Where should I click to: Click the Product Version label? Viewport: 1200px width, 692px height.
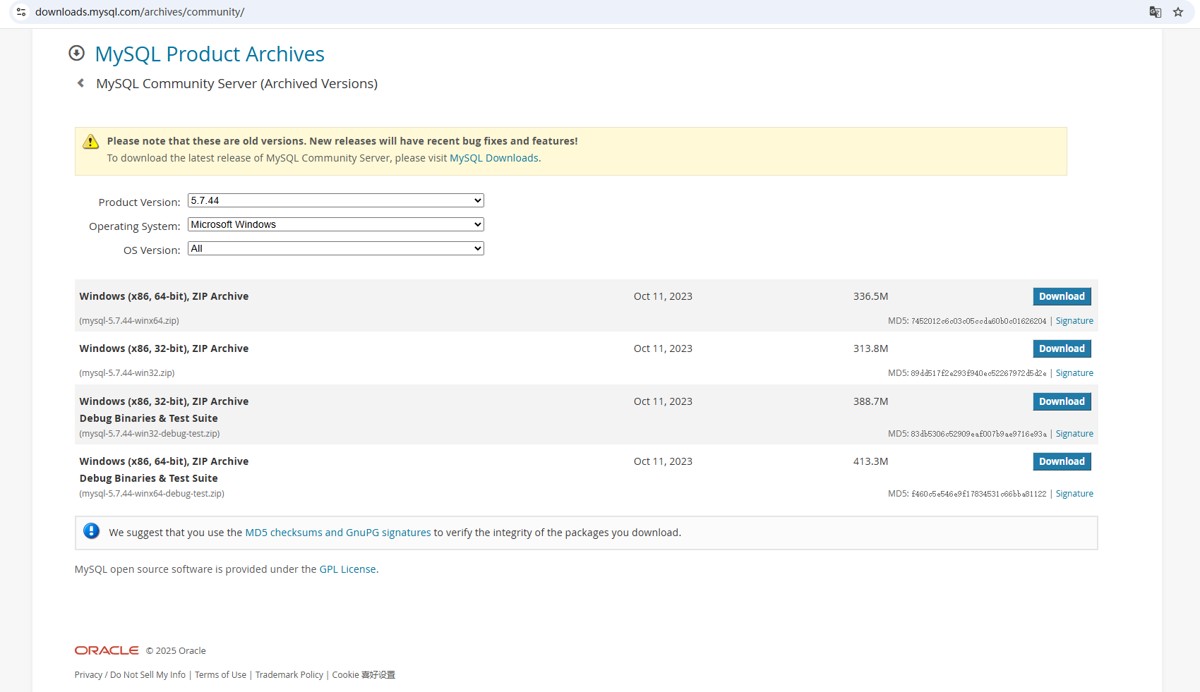point(139,202)
